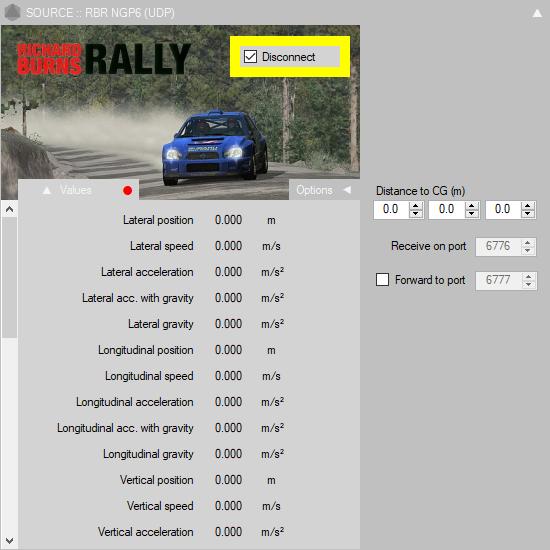
Task: Uncheck the Disconnect checkbox
Action: [x=250, y=56]
